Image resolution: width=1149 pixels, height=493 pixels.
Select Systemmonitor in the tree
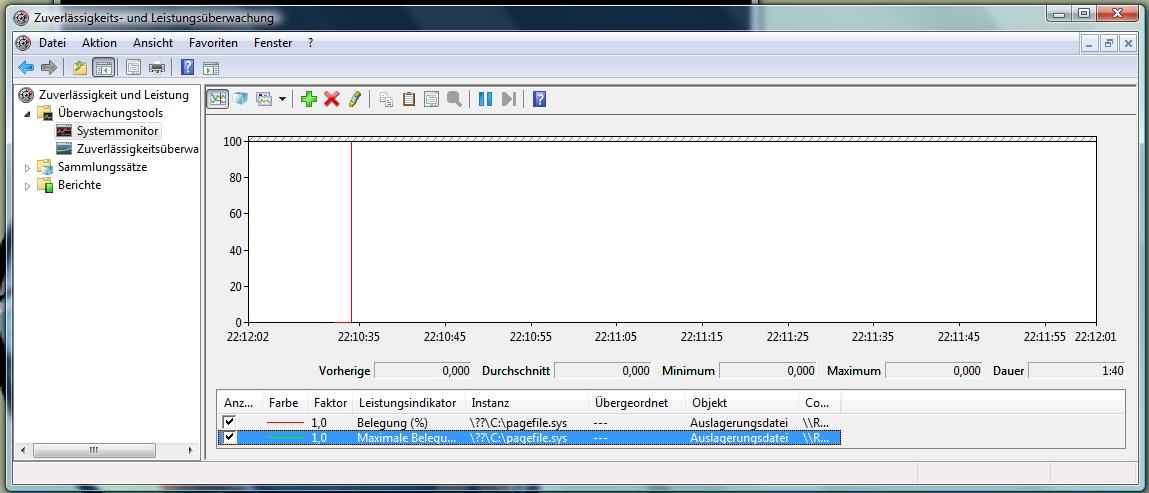point(117,131)
